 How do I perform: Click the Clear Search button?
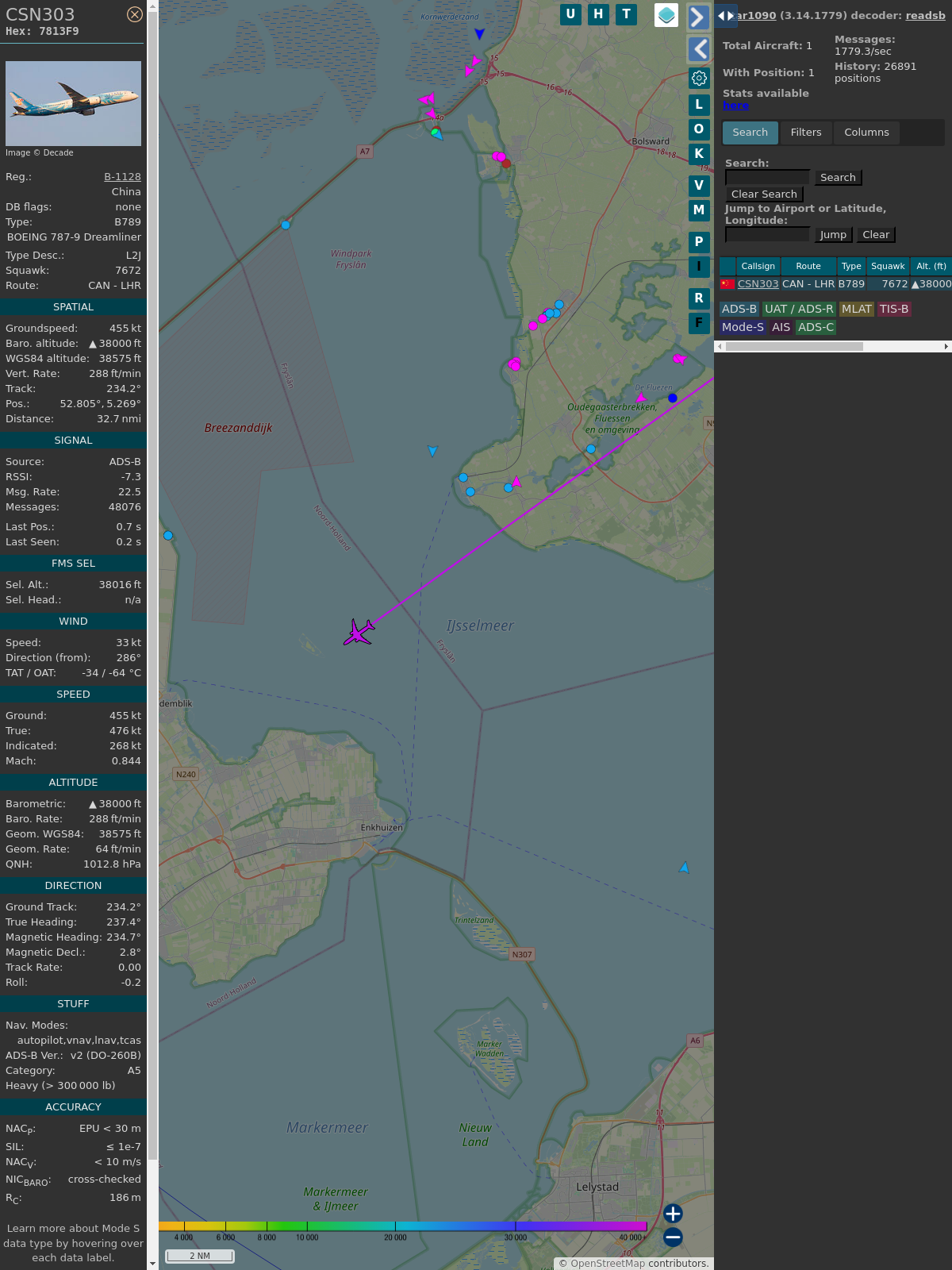tap(764, 194)
